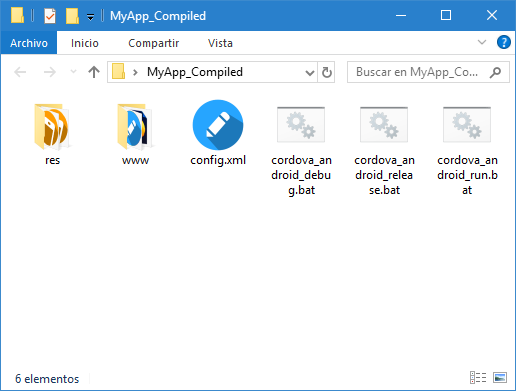Click the cordova_android_debug.bat name label

pyautogui.click(x=301, y=175)
